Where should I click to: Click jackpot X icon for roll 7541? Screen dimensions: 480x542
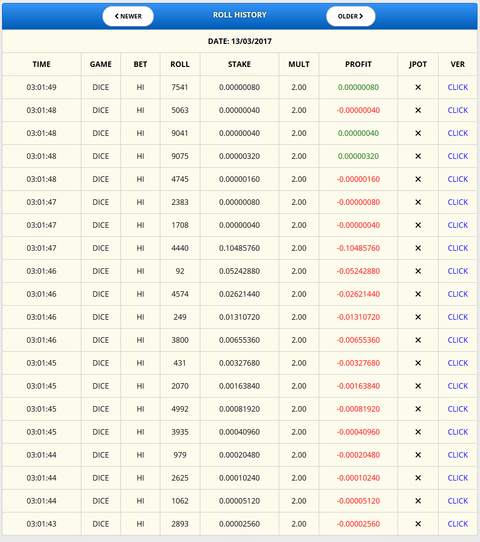pos(418,87)
